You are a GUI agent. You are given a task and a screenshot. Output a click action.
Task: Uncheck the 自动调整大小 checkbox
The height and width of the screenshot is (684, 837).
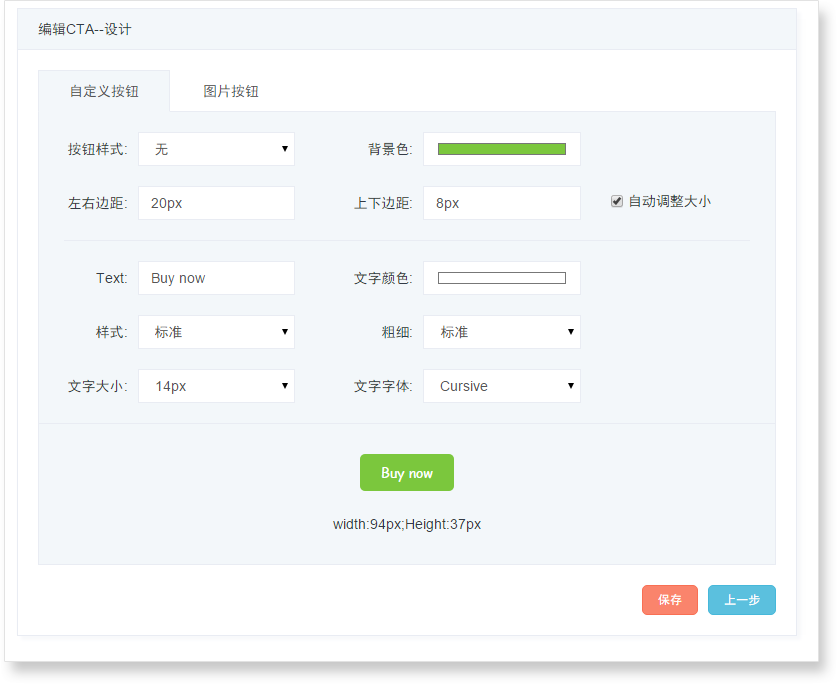[x=617, y=201]
